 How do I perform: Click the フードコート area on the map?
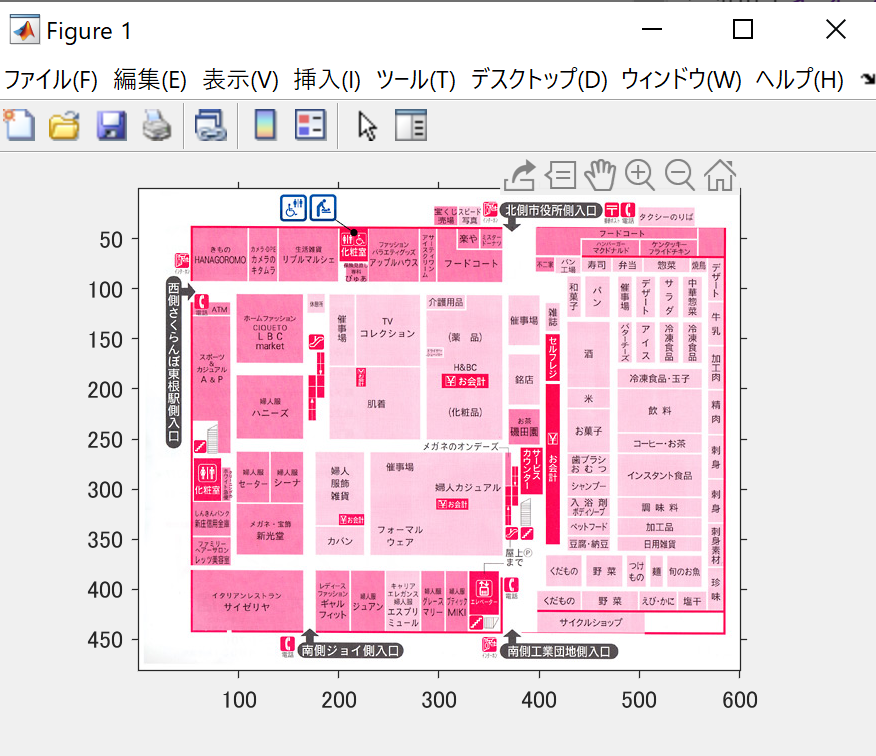tap(470, 263)
